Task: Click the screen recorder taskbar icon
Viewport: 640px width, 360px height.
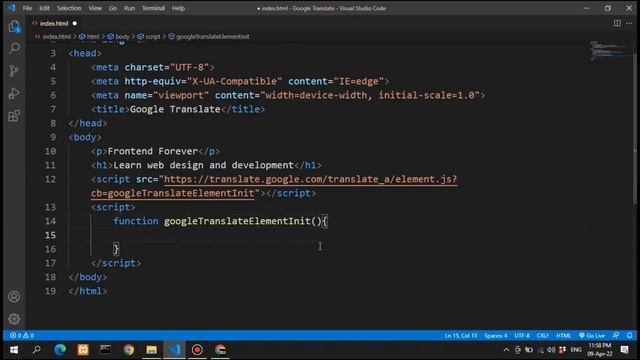Action: 197,350
